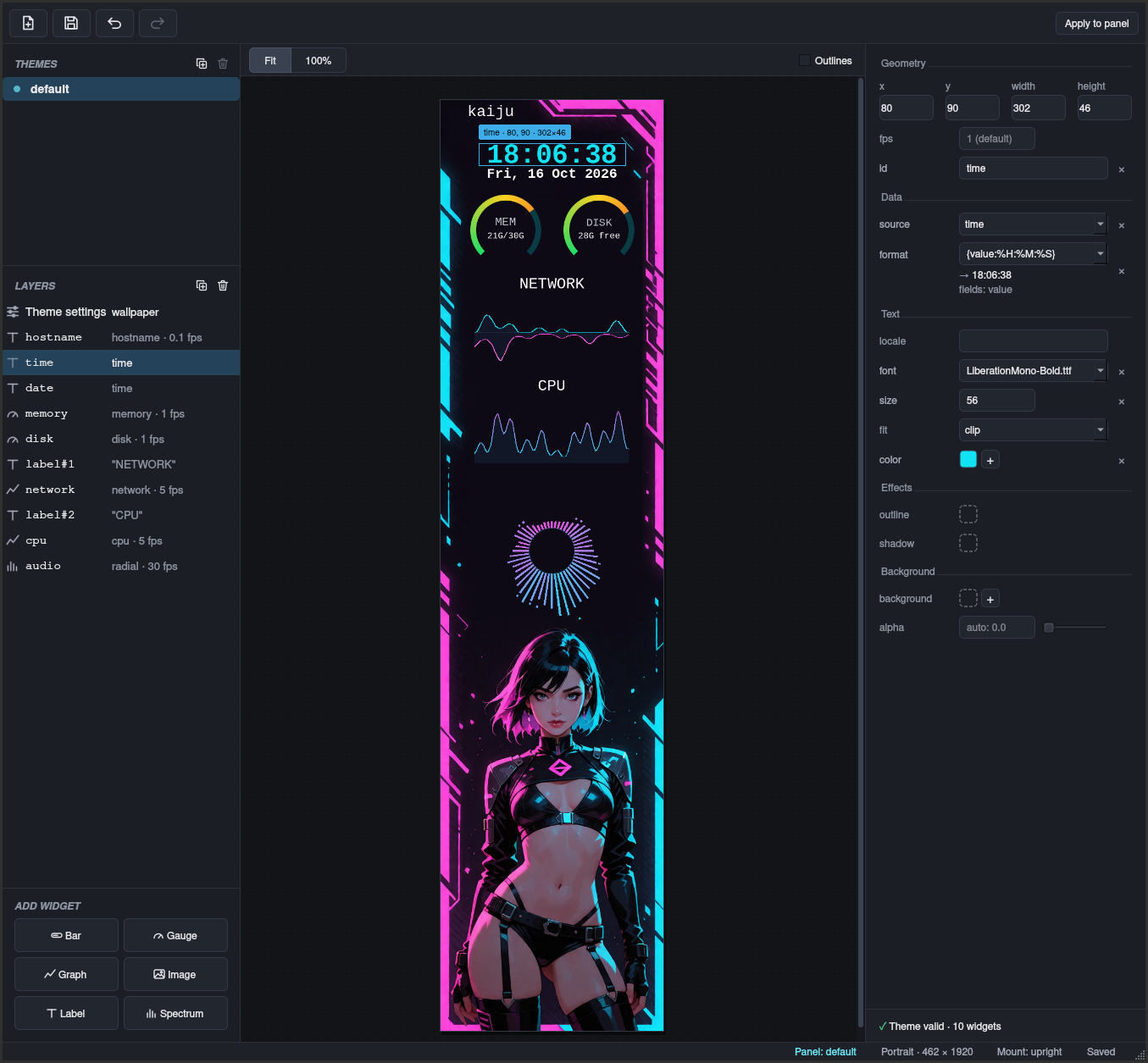Image resolution: width=1148 pixels, height=1063 pixels.
Task: Click the new file icon
Action: [28, 24]
